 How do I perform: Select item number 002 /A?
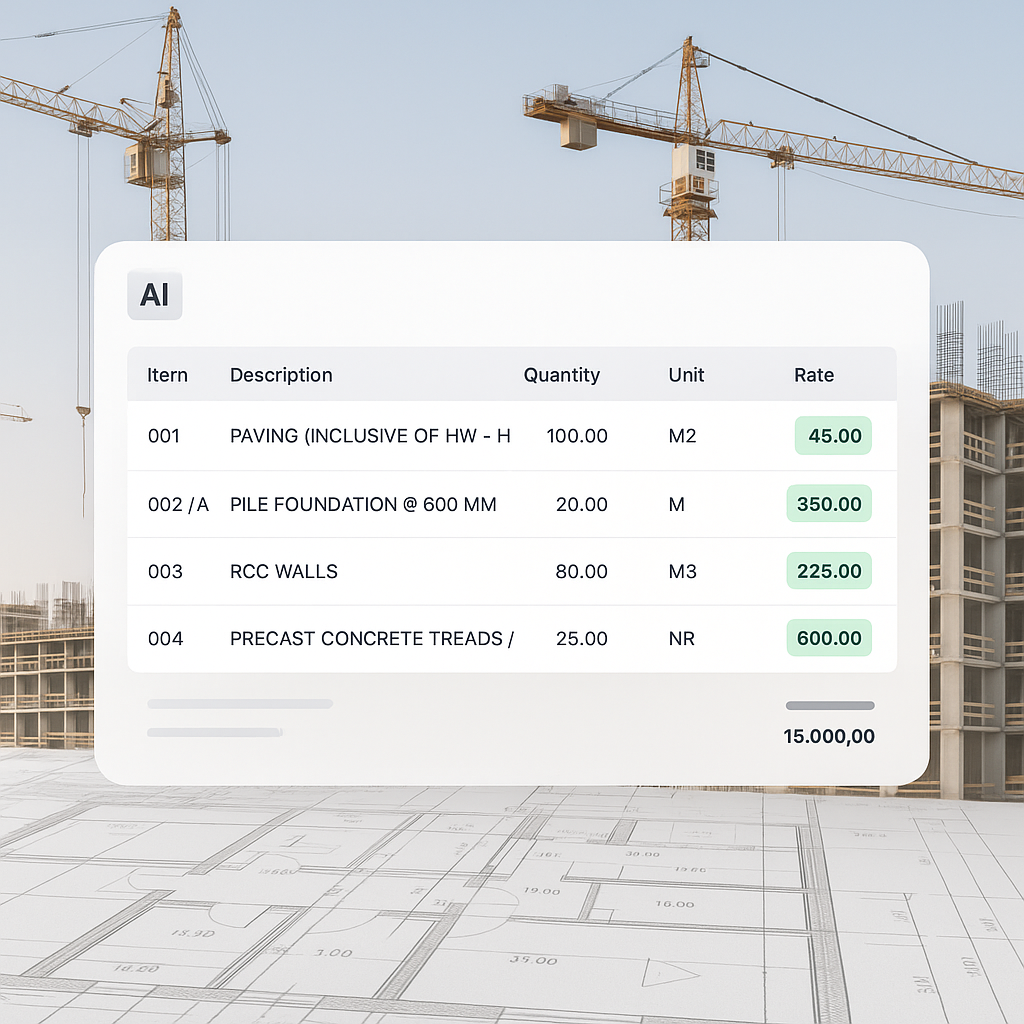[x=178, y=504]
